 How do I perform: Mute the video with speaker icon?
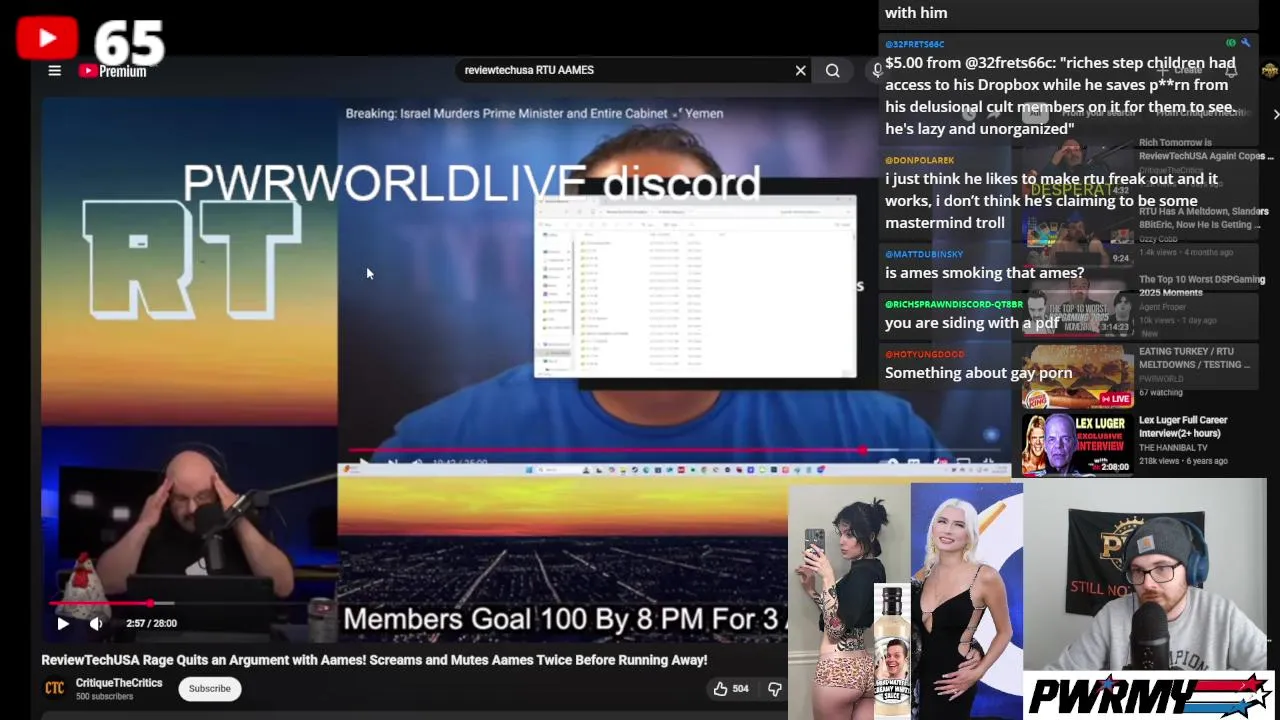click(x=96, y=623)
